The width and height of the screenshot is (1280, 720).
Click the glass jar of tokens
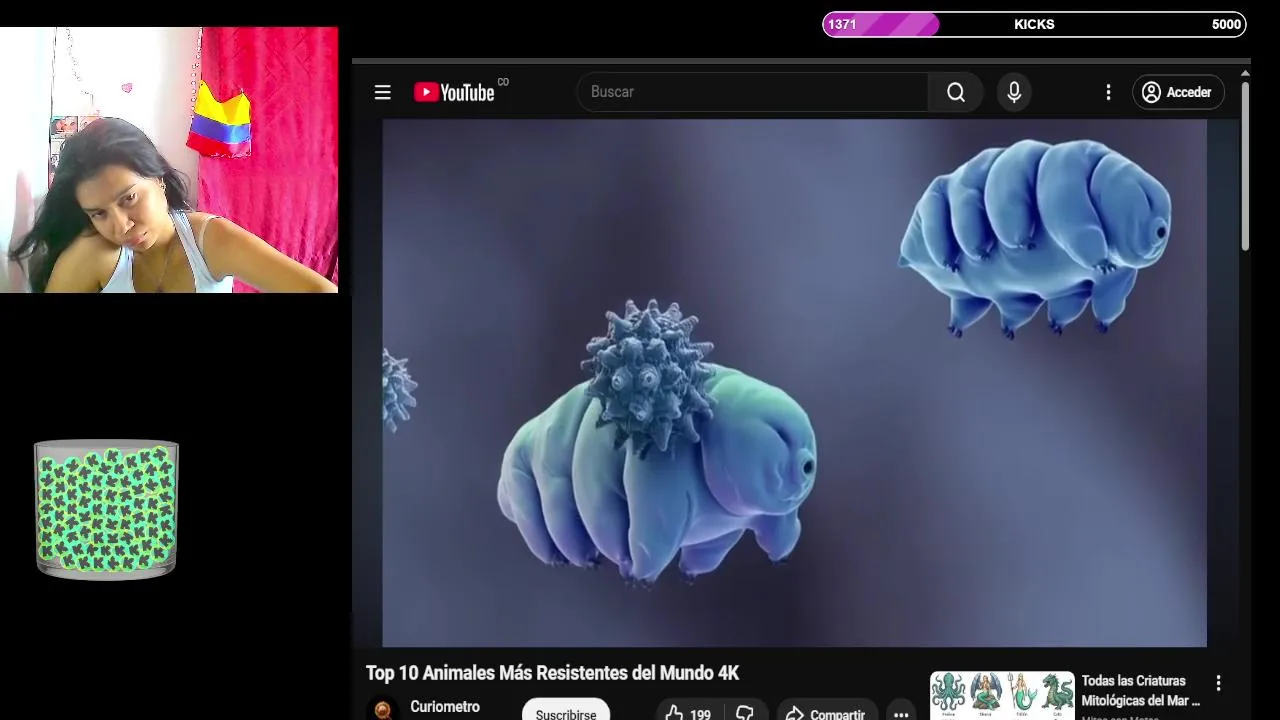click(x=106, y=509)
